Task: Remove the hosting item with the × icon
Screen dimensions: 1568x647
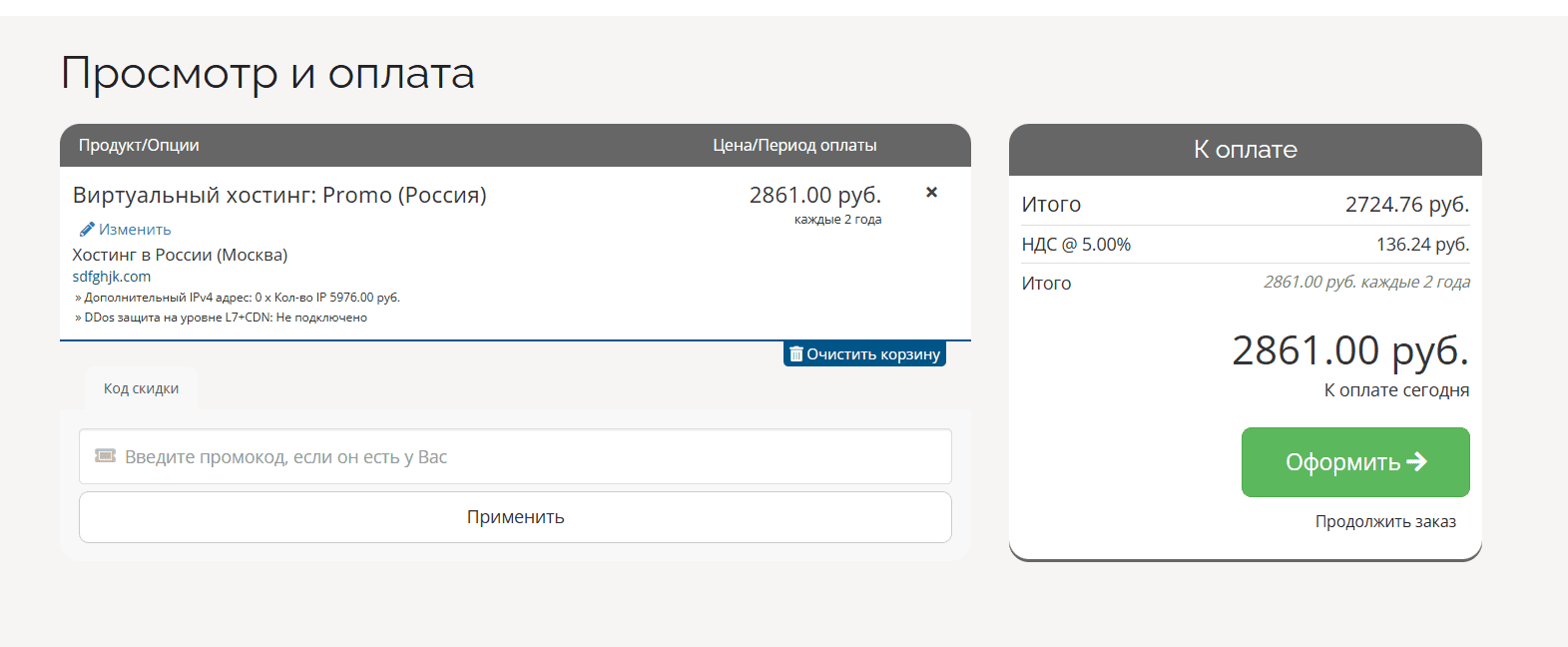Action: click(931, 193)
